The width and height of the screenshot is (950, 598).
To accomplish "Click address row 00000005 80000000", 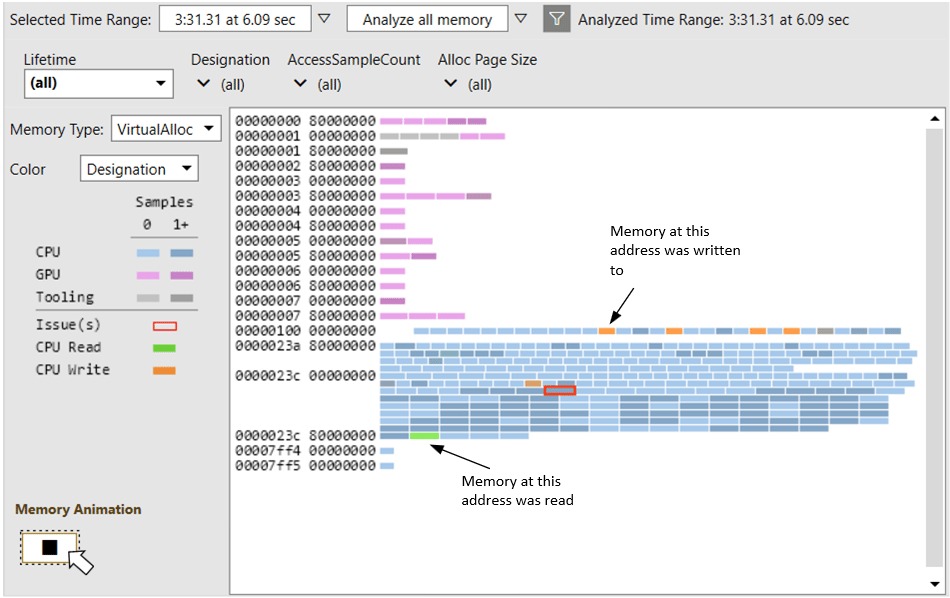I will click(x=305, y=256).
